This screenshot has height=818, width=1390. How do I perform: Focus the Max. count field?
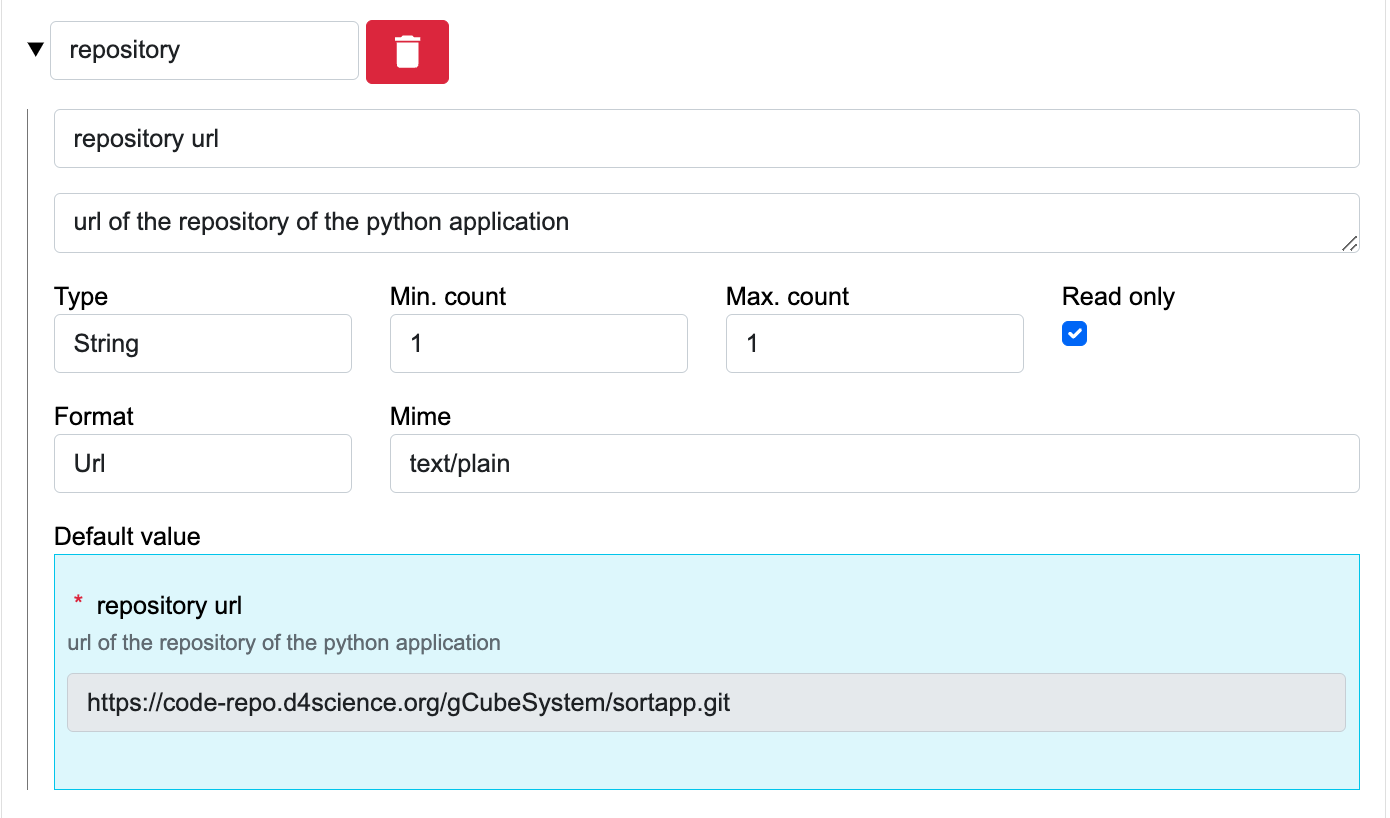pyautogui.click(x=875, y=344)
